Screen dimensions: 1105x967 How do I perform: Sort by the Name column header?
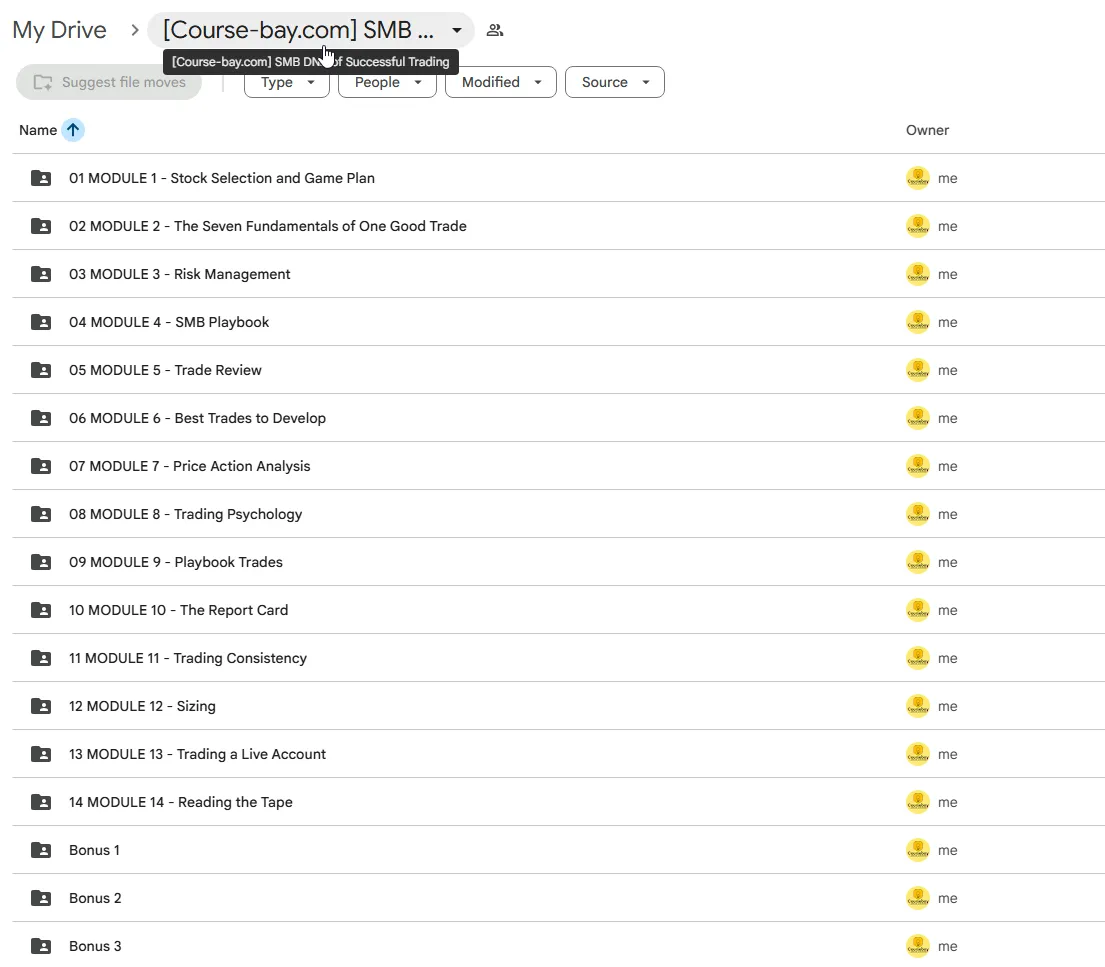tap(38, 130)
